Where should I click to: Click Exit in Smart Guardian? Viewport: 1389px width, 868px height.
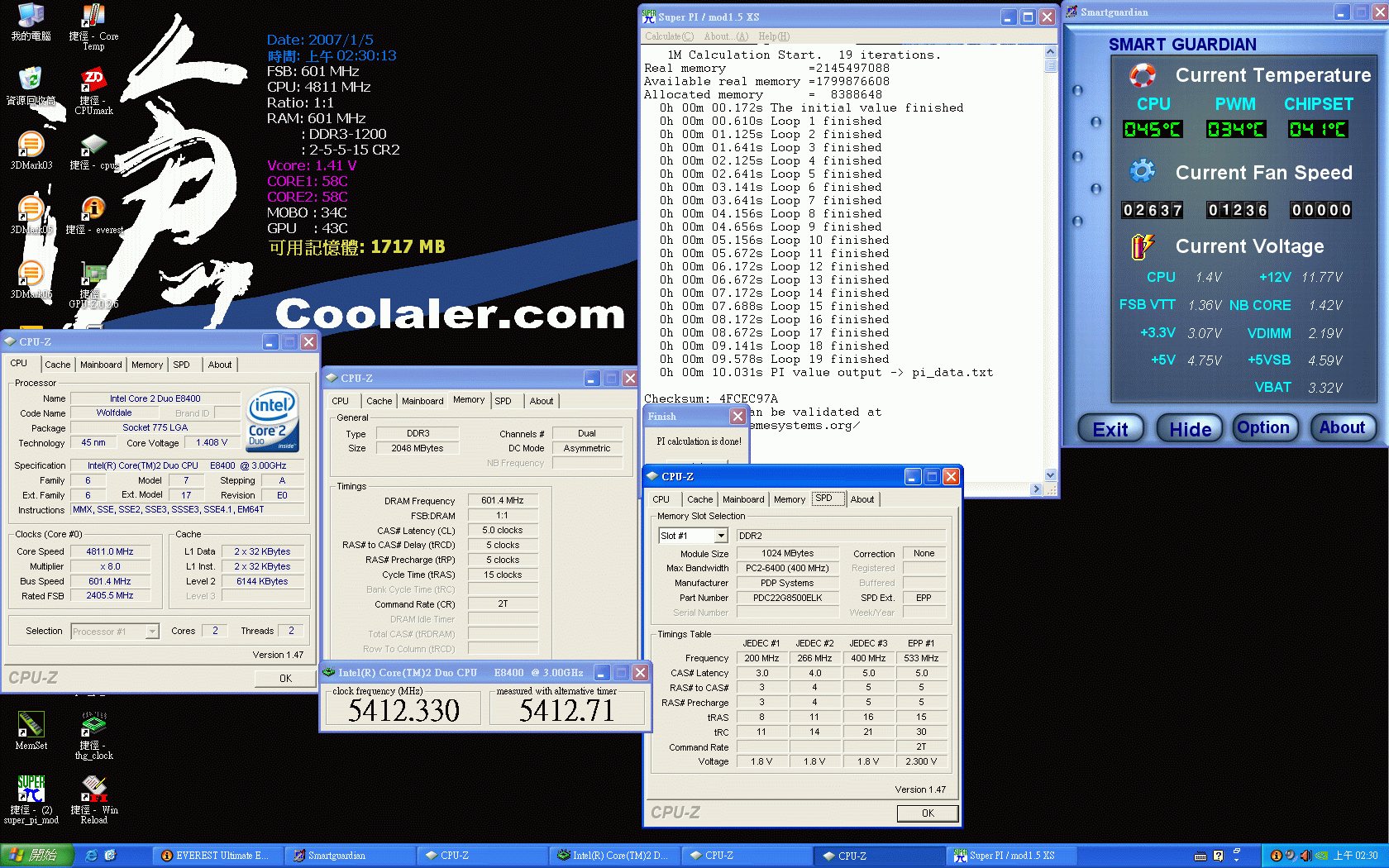[x=1110, y=428]
